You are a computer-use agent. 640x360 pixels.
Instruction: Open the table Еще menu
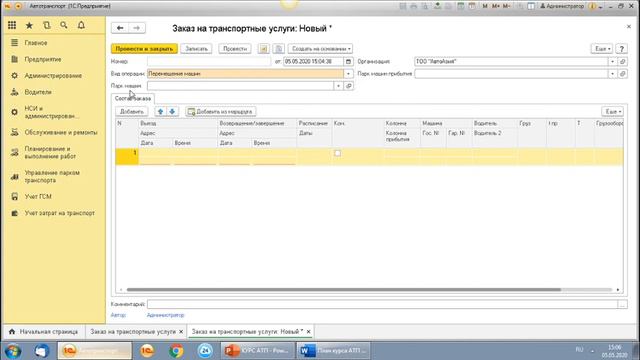point(612,111)
